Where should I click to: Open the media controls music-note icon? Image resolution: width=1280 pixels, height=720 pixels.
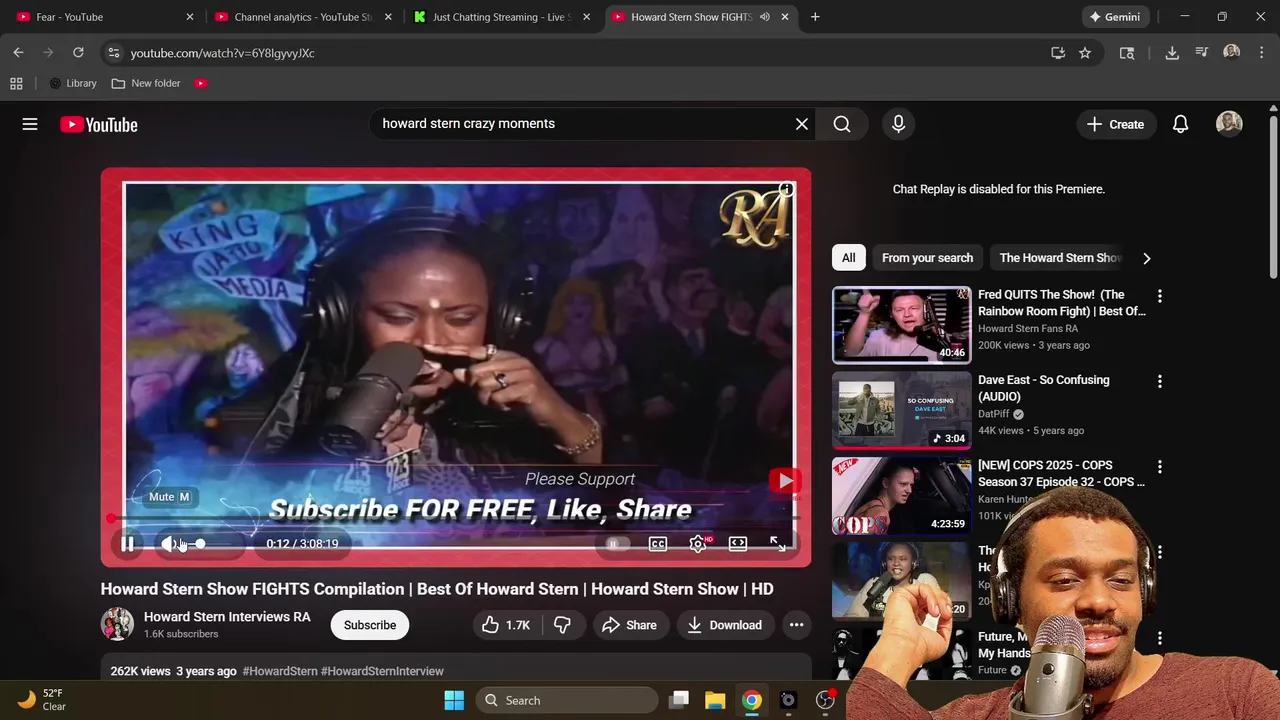tap(1202, 53)
